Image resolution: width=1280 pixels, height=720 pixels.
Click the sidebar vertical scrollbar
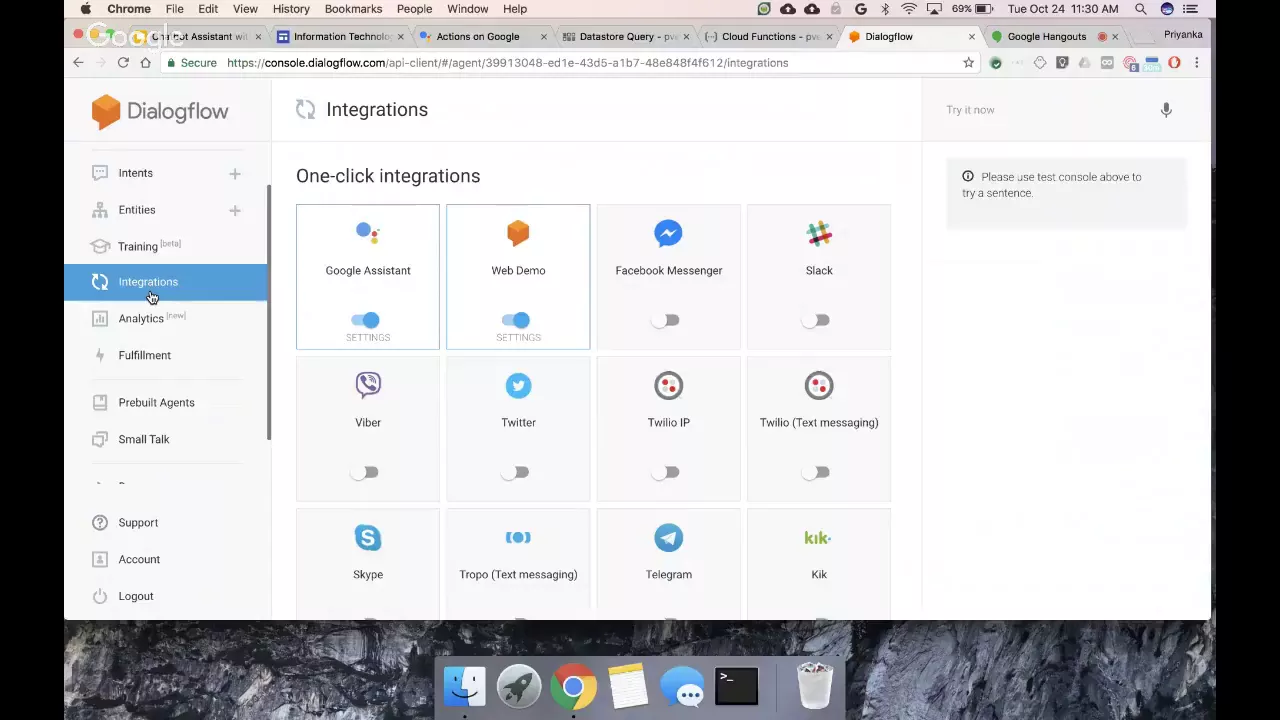[x=268, y=312]
